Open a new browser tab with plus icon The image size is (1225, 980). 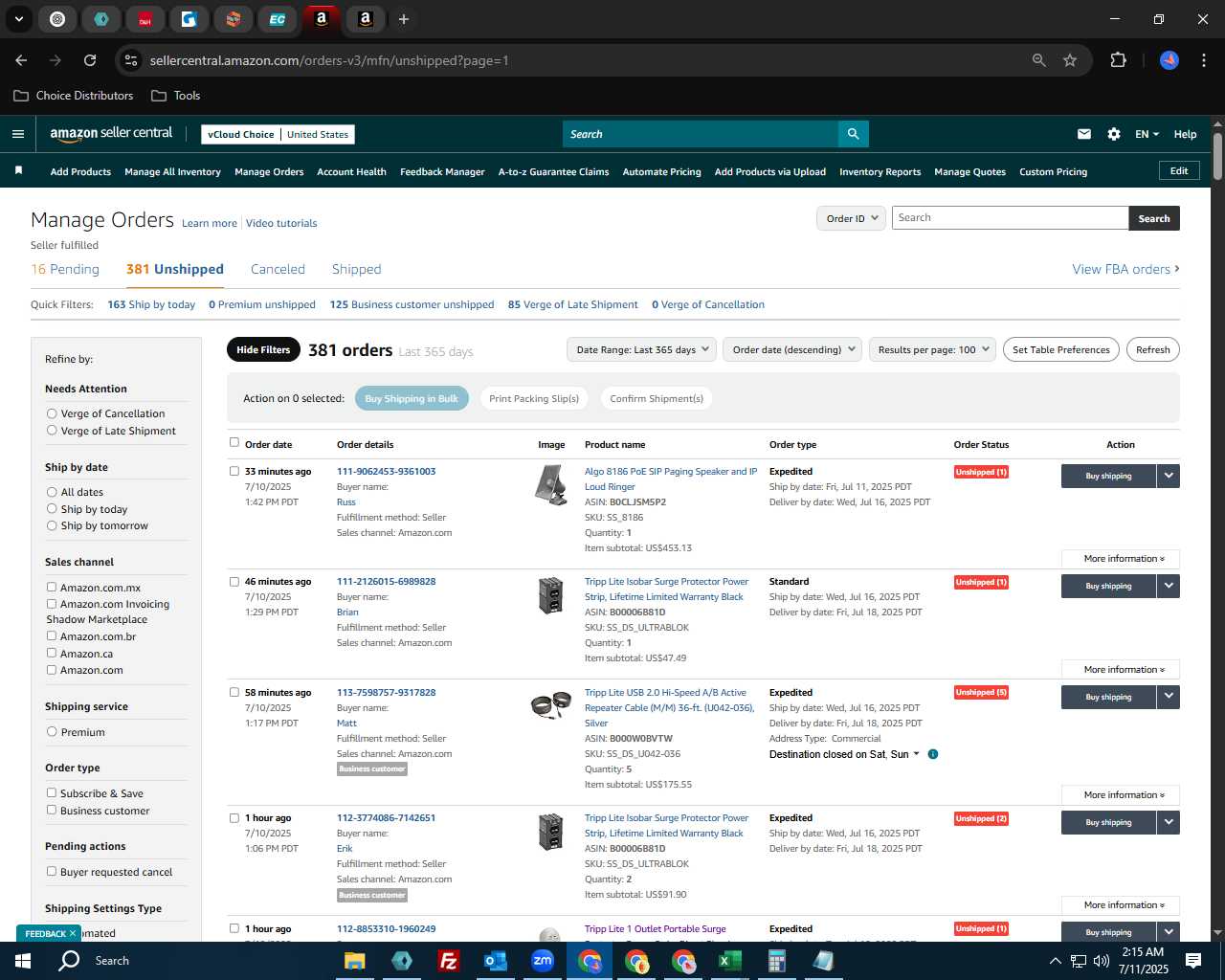(x=403, y=19)
